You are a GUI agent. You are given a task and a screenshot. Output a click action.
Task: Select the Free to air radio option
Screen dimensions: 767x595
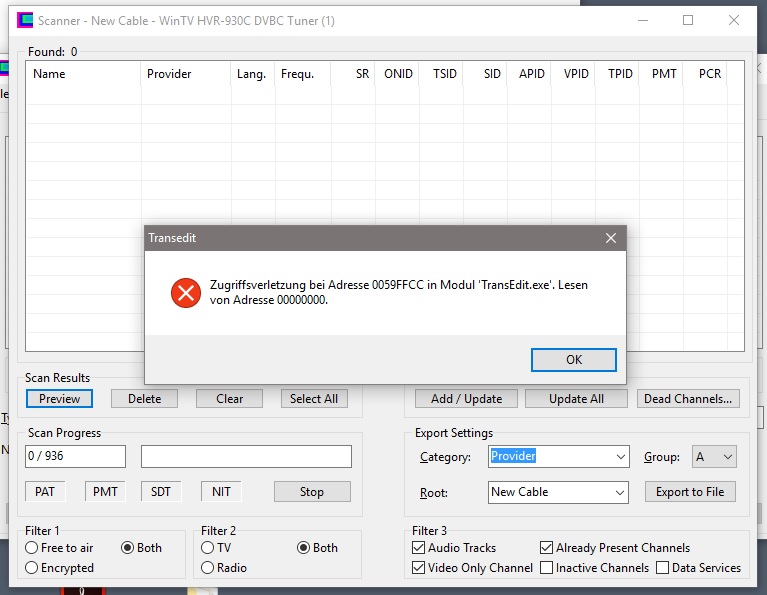click(33, 548)
